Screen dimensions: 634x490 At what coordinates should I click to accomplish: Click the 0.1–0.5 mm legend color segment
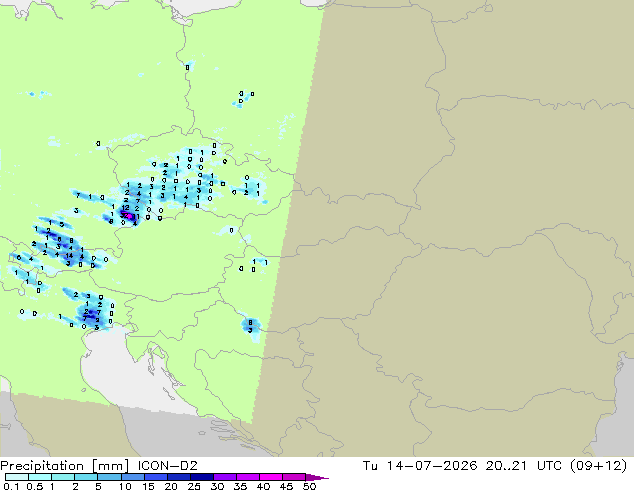click(17, 477)
